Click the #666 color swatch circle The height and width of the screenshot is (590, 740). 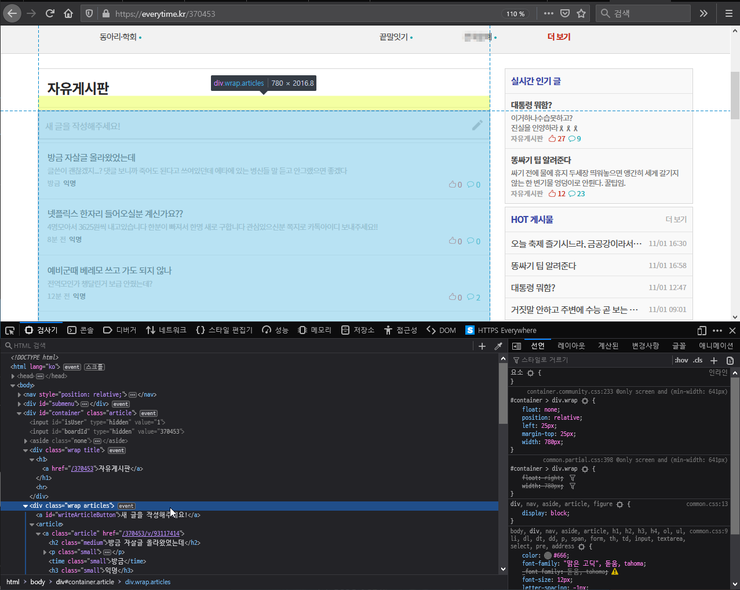(x=547, y=556)
